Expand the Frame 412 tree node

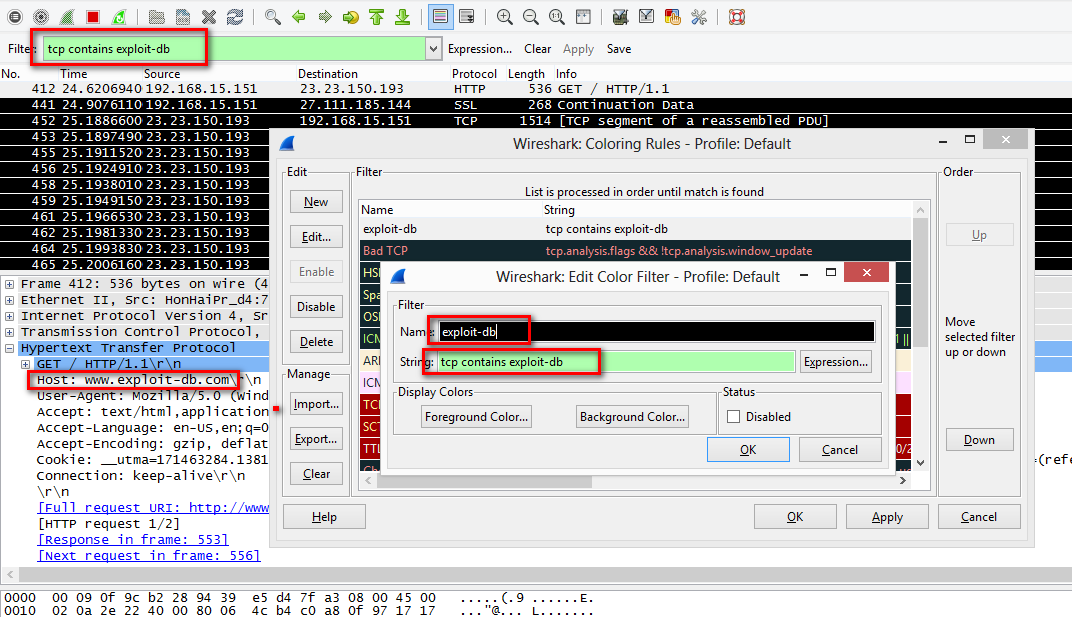tap(10, 284)
